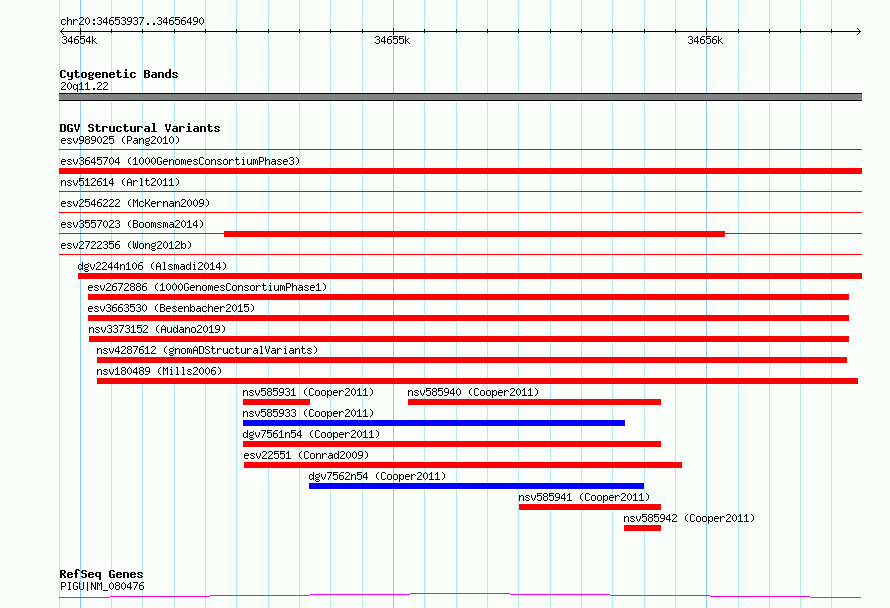Select the red bar for dgv2244n106
Image resolution: width=890 pixels, height=608 pixels.
click(x=470, y=276)
